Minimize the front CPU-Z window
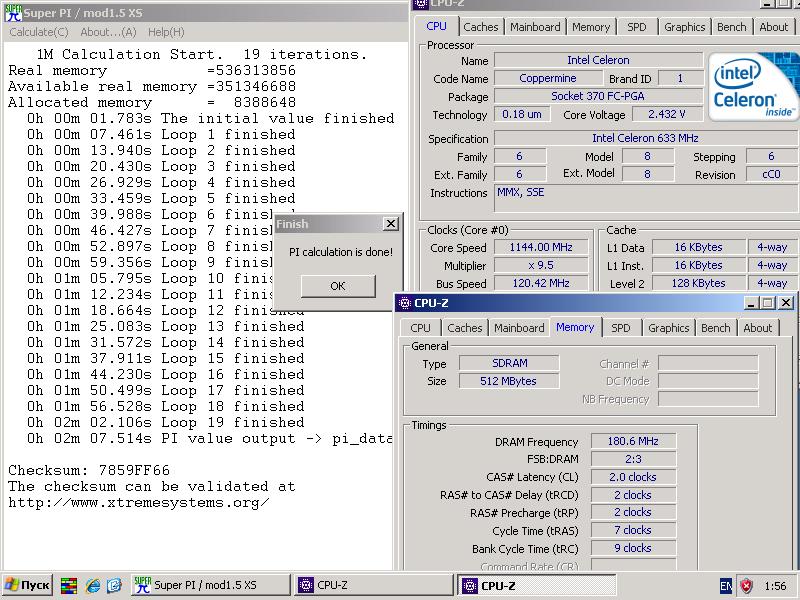 tap(750, 303)
